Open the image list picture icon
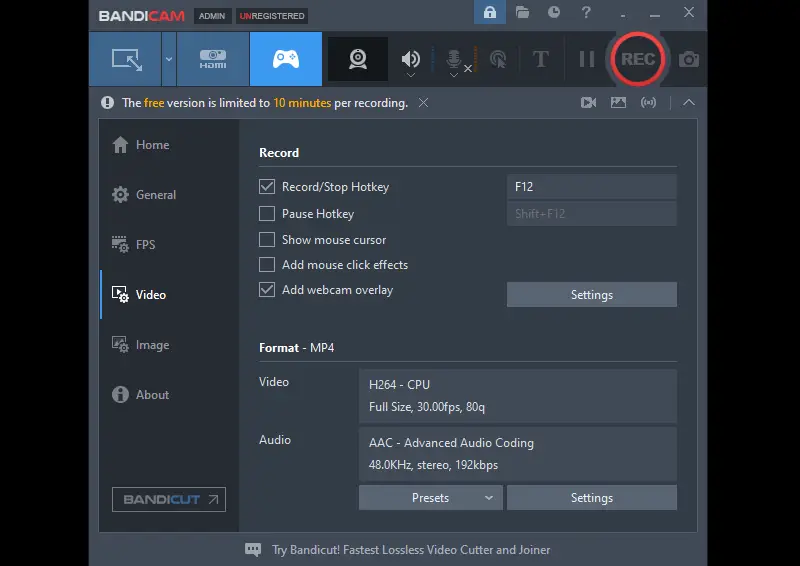This screenshot has height=566, width=800. [x=618, y=103]
